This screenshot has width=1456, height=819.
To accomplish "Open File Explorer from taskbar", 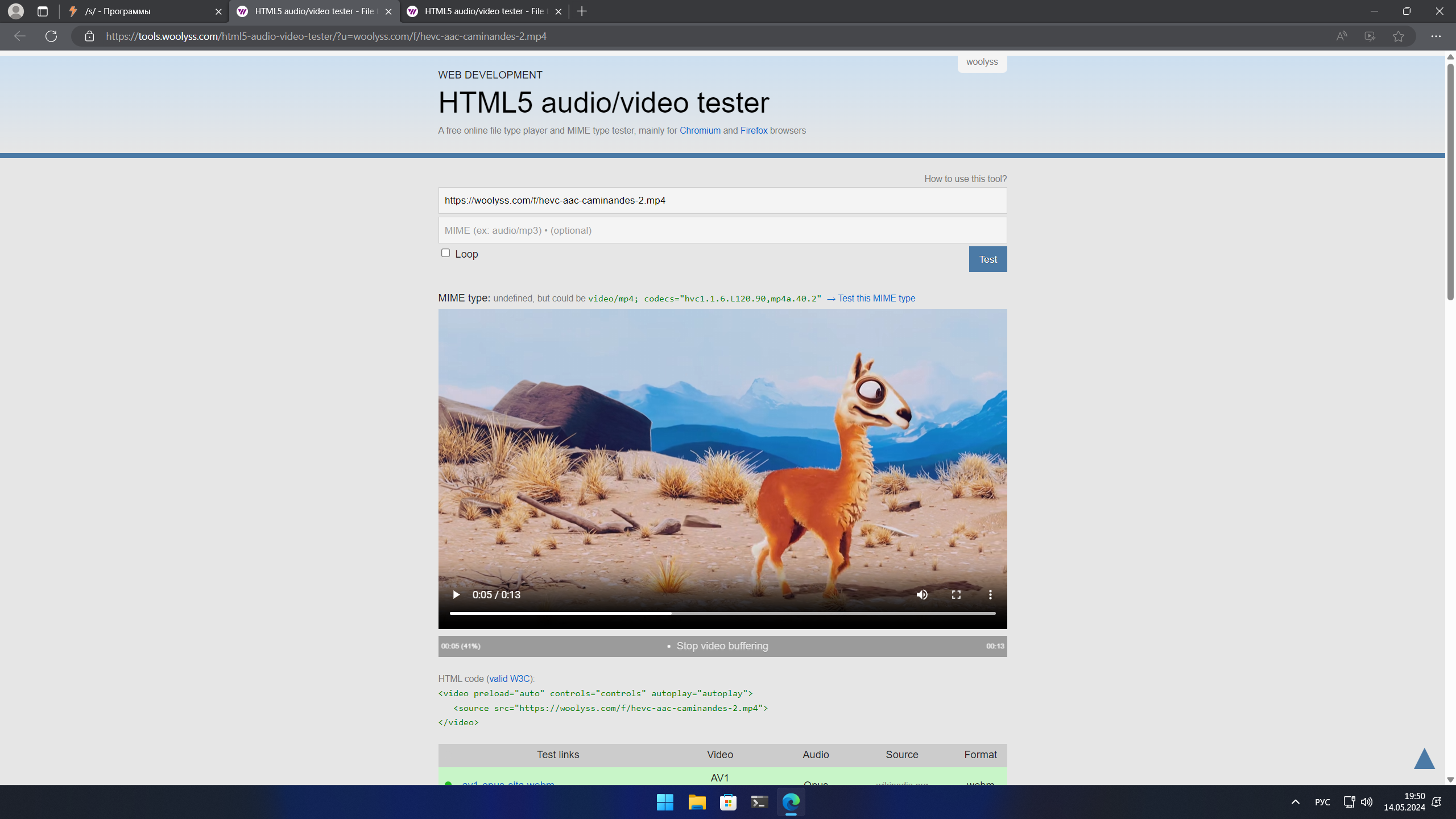I will click(697, 802).
